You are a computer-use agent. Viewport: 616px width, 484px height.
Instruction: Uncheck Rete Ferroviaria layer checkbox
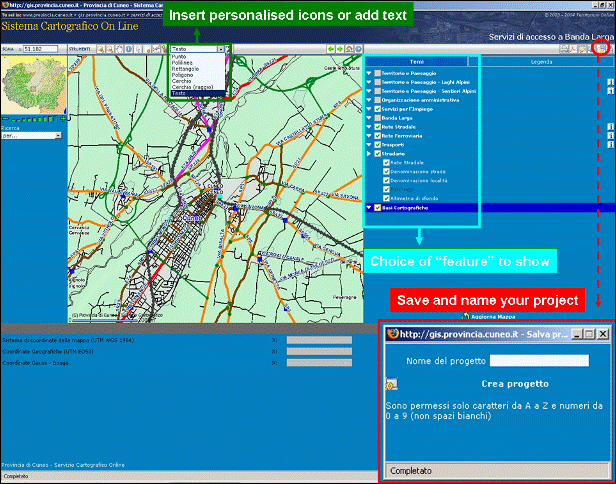pos(378,136)
